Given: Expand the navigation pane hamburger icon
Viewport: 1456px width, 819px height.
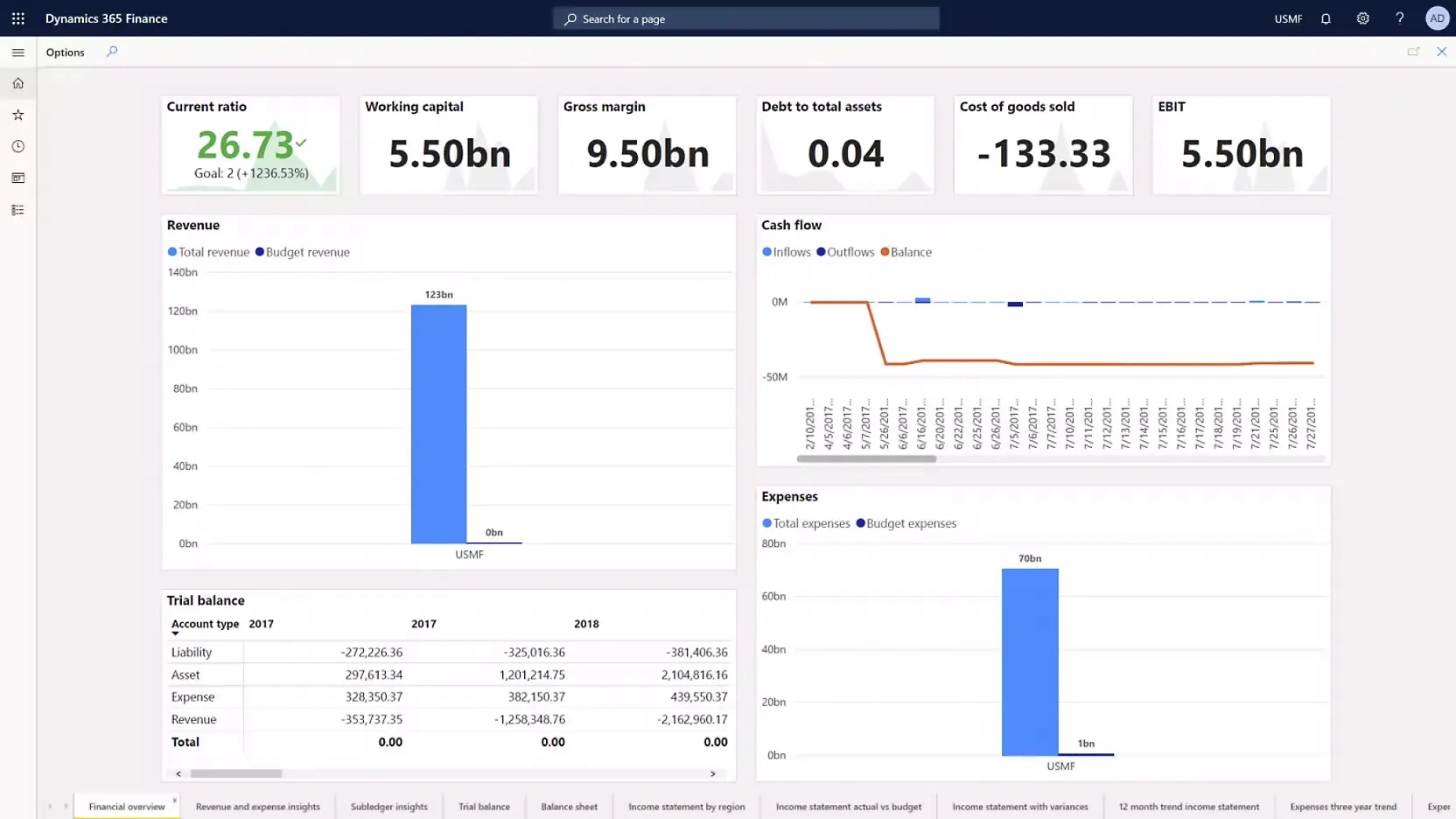Looking at the screenshot, I should coord(17,52).
